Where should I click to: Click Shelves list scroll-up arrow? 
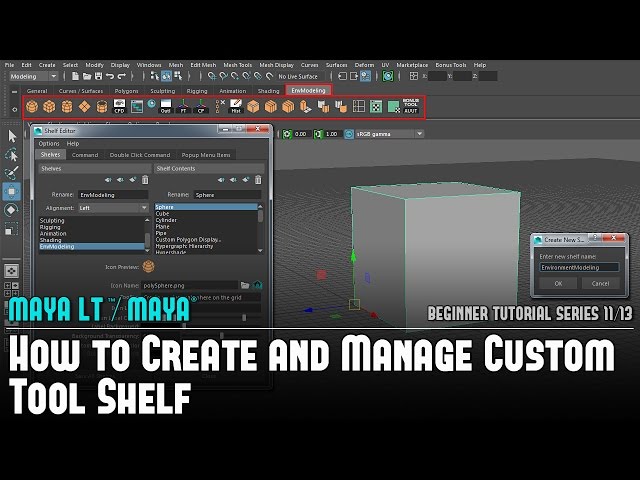pos(147,220)
